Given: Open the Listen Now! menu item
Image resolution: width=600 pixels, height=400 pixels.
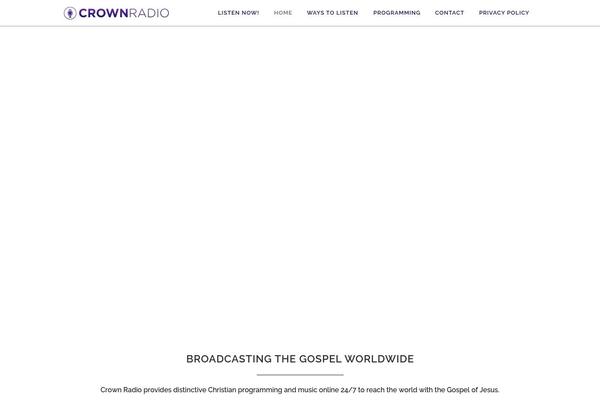Looking at the screenshot, I should [238, 13].
